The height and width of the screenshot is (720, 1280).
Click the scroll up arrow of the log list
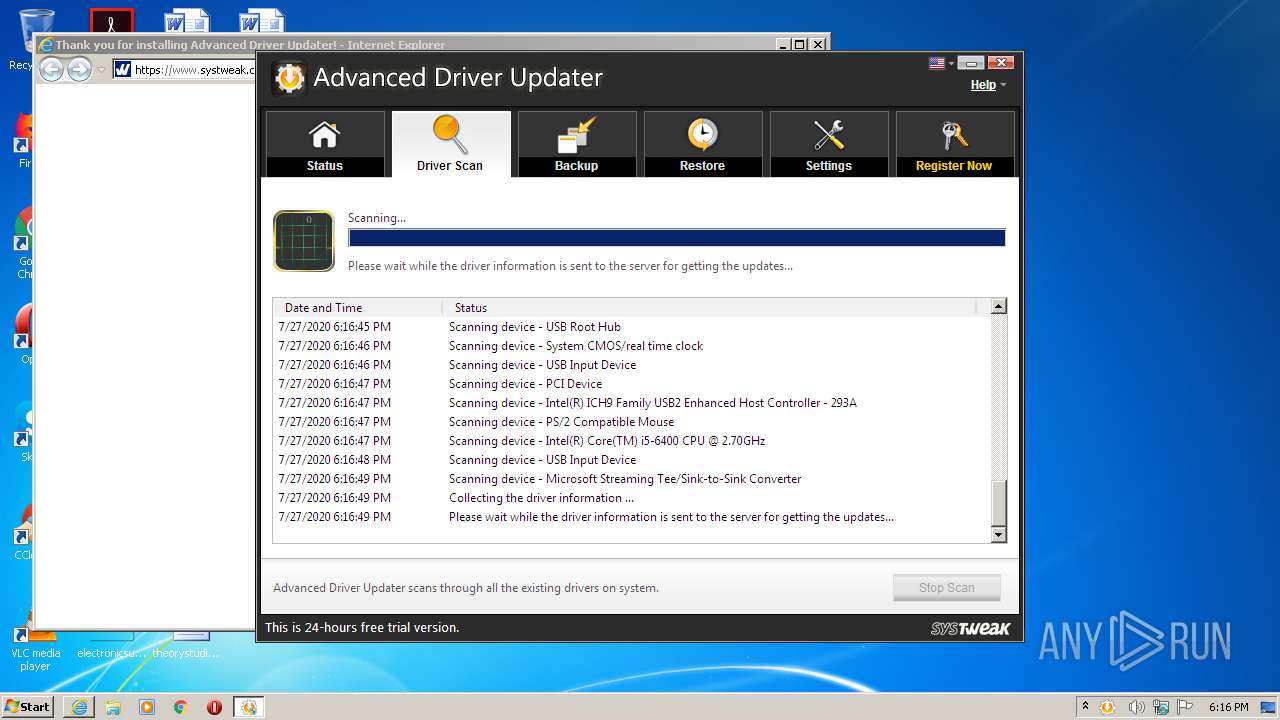point(998,307)
